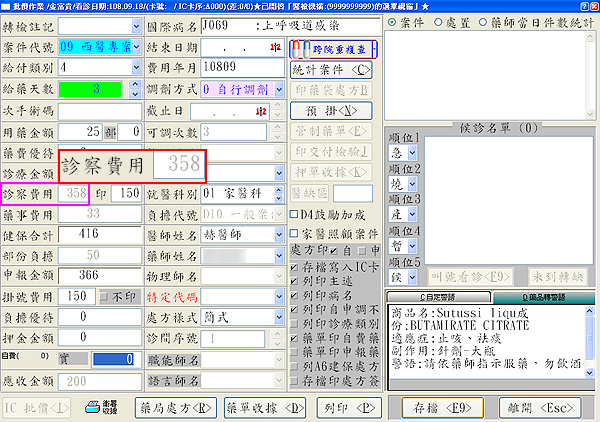This screenshot has height=422, width=600.
Task: Expand the 案件代號 dropdown
Action: 138,47
